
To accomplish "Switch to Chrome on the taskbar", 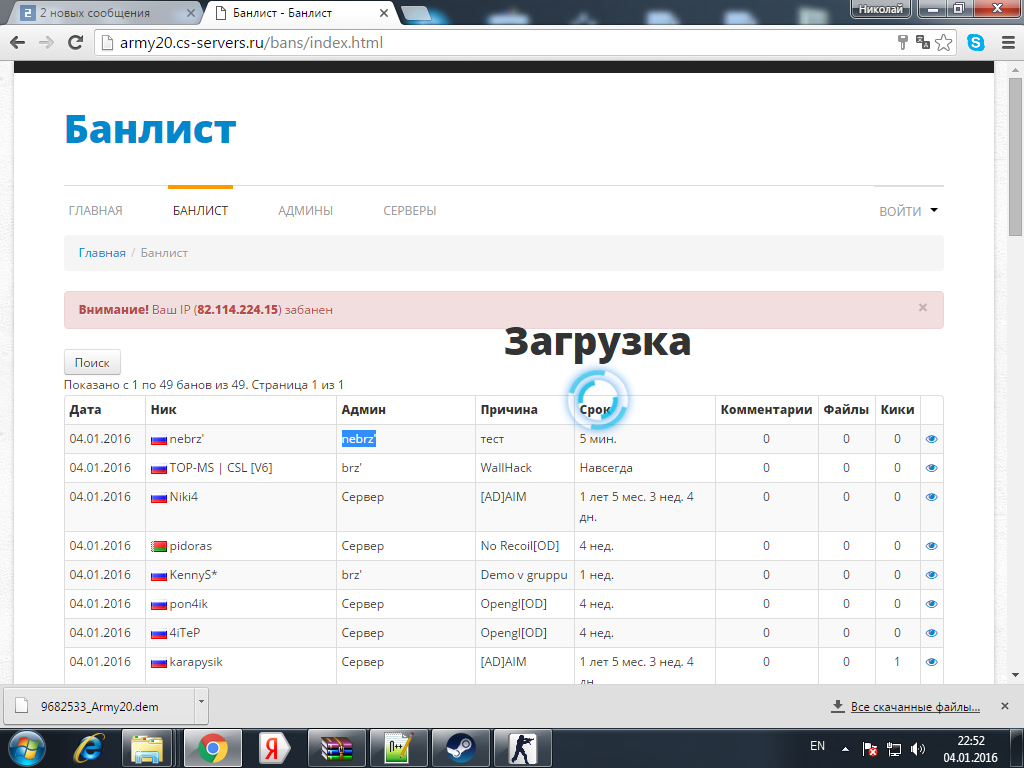I will pyautogui.click(x=213, y=748).
